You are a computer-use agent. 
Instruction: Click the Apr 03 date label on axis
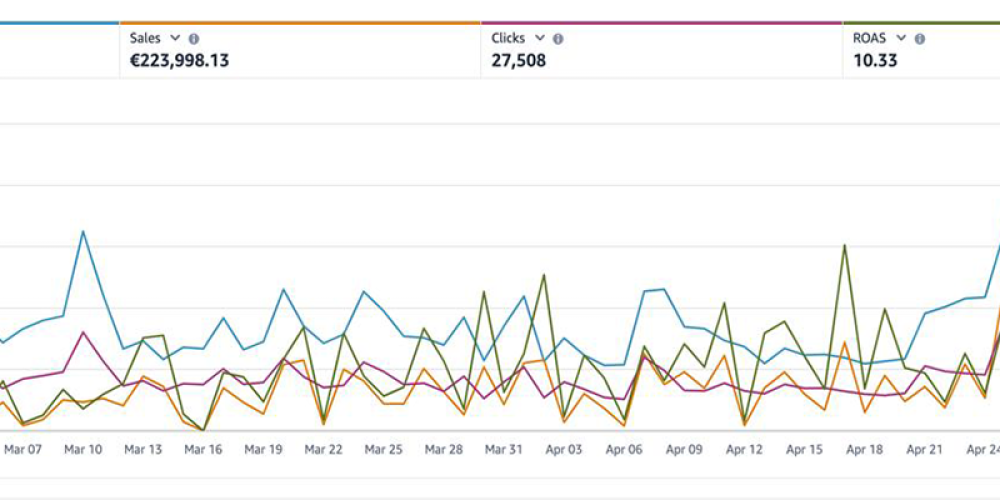click(565, 450)
